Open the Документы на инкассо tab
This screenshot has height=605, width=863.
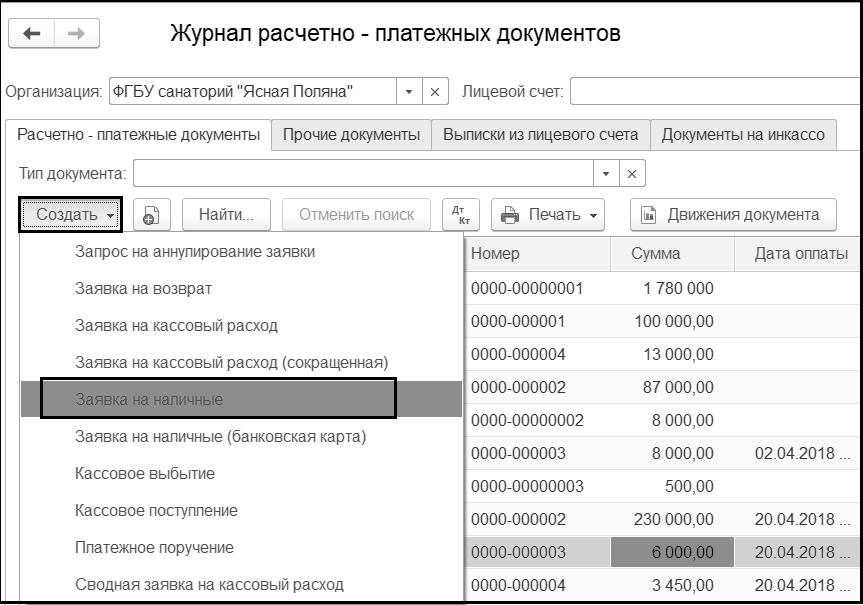(743, 135)
